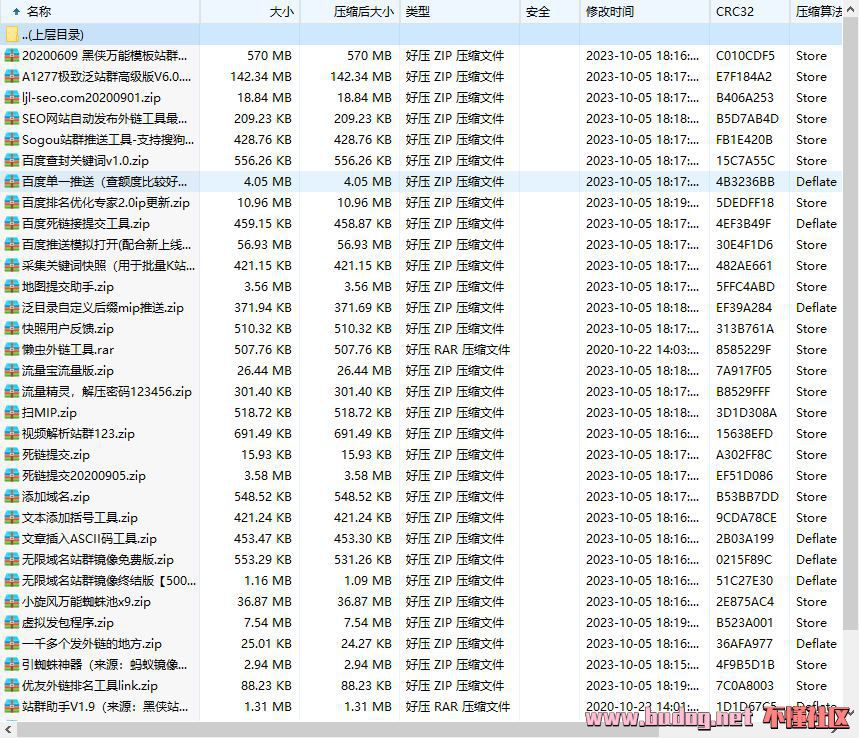This screenshot has height=738, width=859.
Task: Sort by the 压缩后大小 column header
Action: [x=363, y=12]
